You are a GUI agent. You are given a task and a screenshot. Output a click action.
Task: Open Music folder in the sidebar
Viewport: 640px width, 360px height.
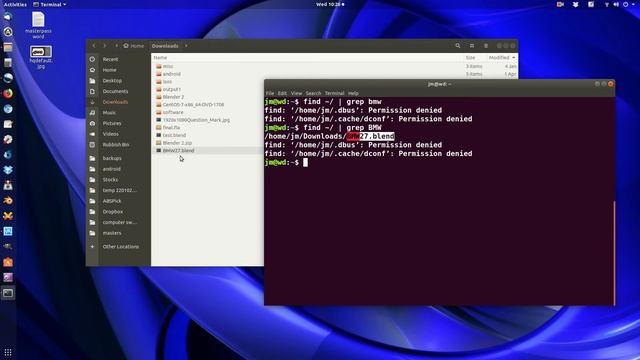point(109,113)
